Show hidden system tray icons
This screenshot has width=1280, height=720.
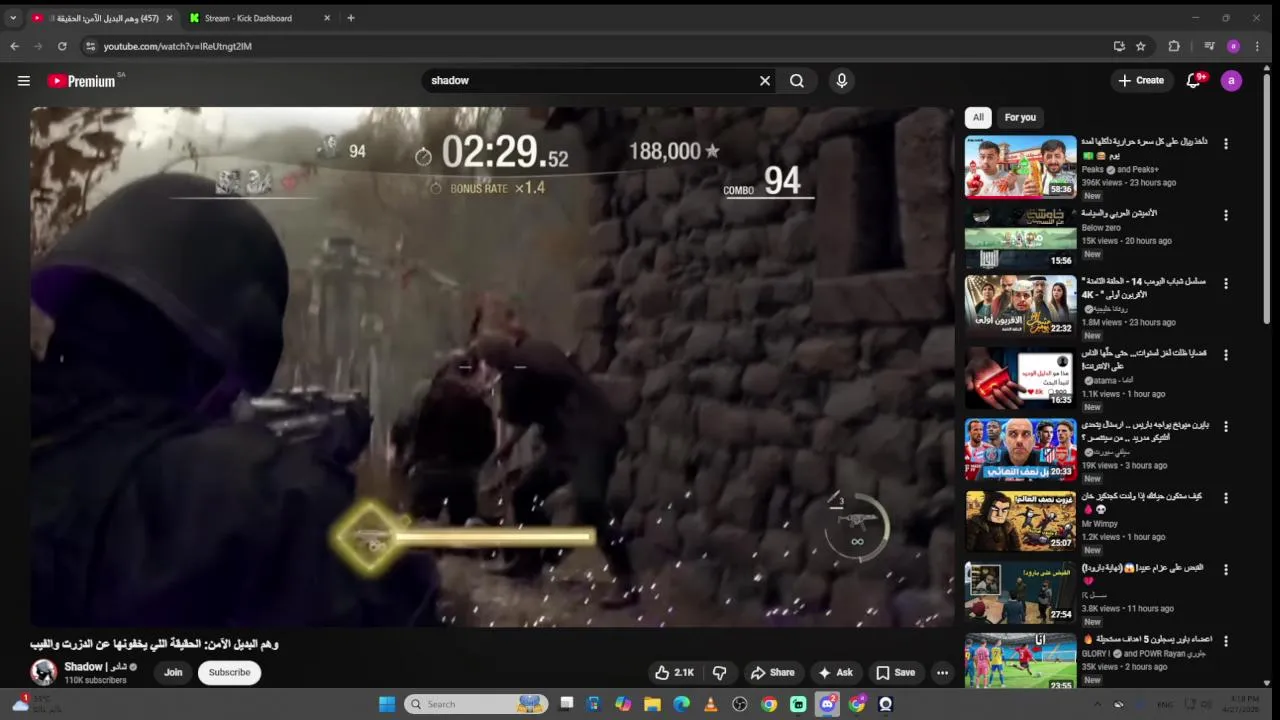tap(1097, 704)
